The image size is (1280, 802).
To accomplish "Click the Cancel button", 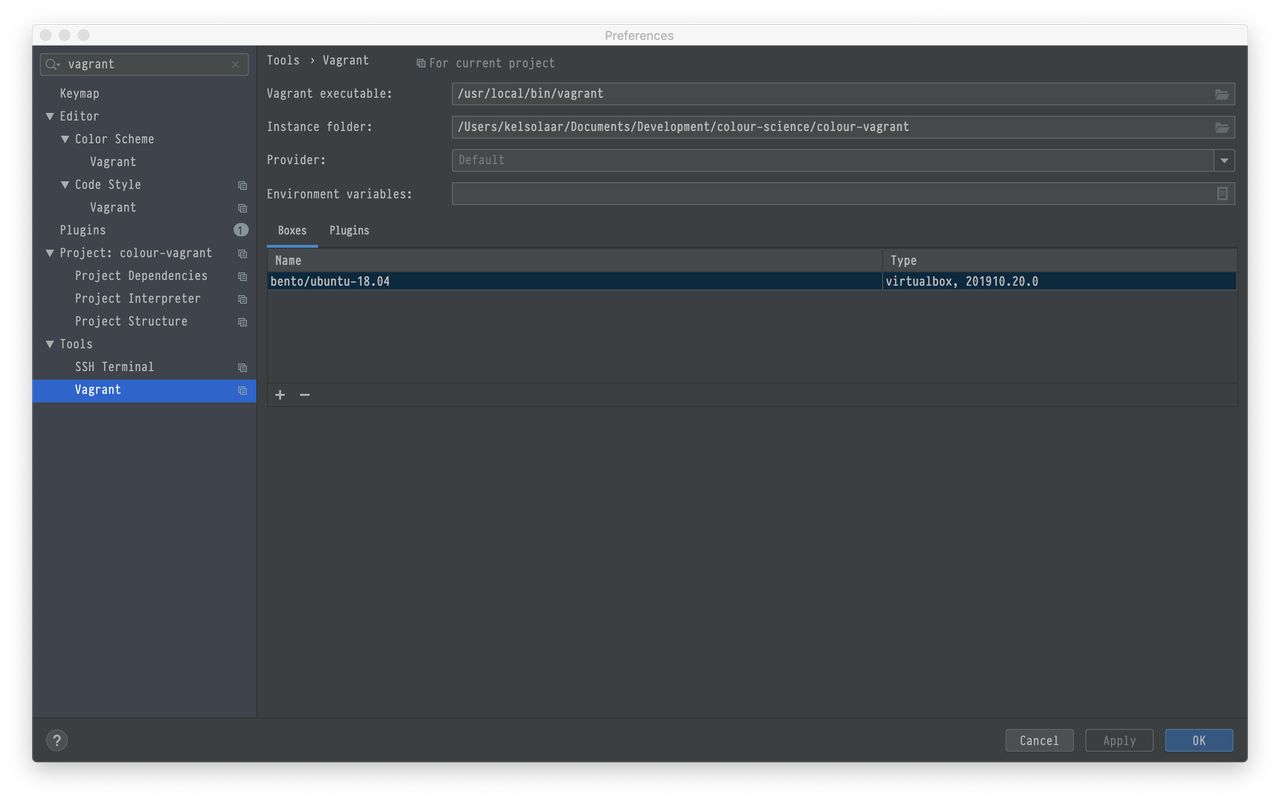I will coord(1039,740).
